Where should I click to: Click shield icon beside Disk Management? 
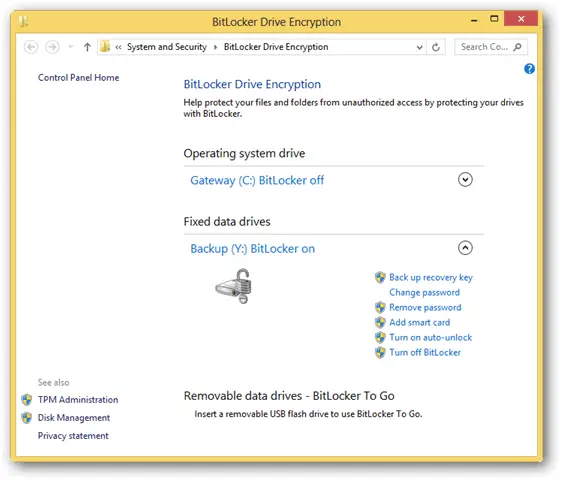point(26,417)
